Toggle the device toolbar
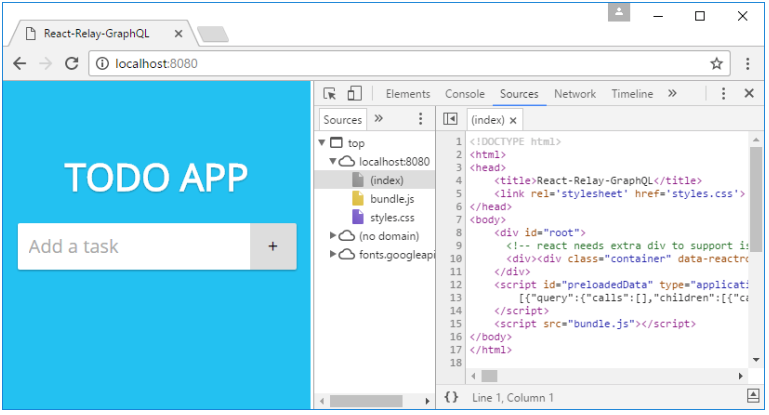 click(x=354, y=94)
